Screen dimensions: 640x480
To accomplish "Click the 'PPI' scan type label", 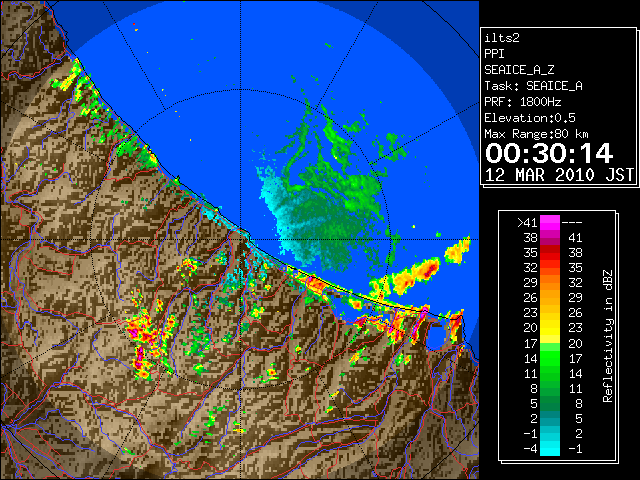I will (494, 54).
